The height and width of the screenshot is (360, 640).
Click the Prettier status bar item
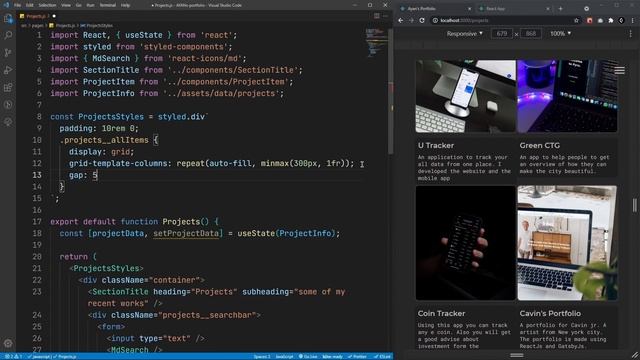click(x=358, y=357)
